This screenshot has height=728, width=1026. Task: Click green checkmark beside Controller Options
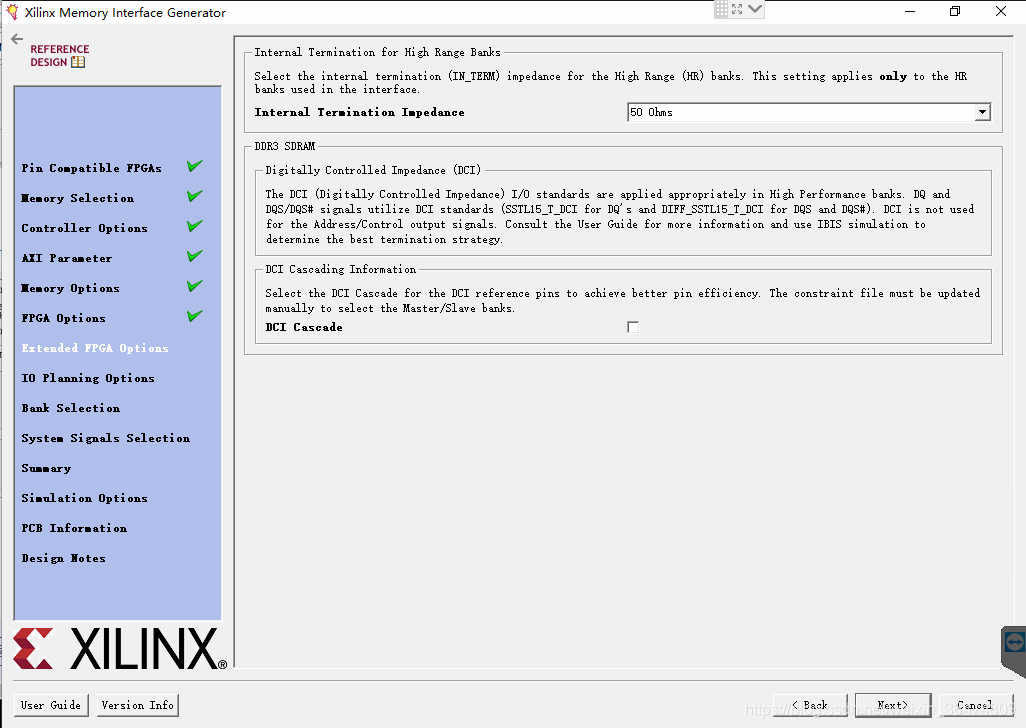[x=194, y=226]
